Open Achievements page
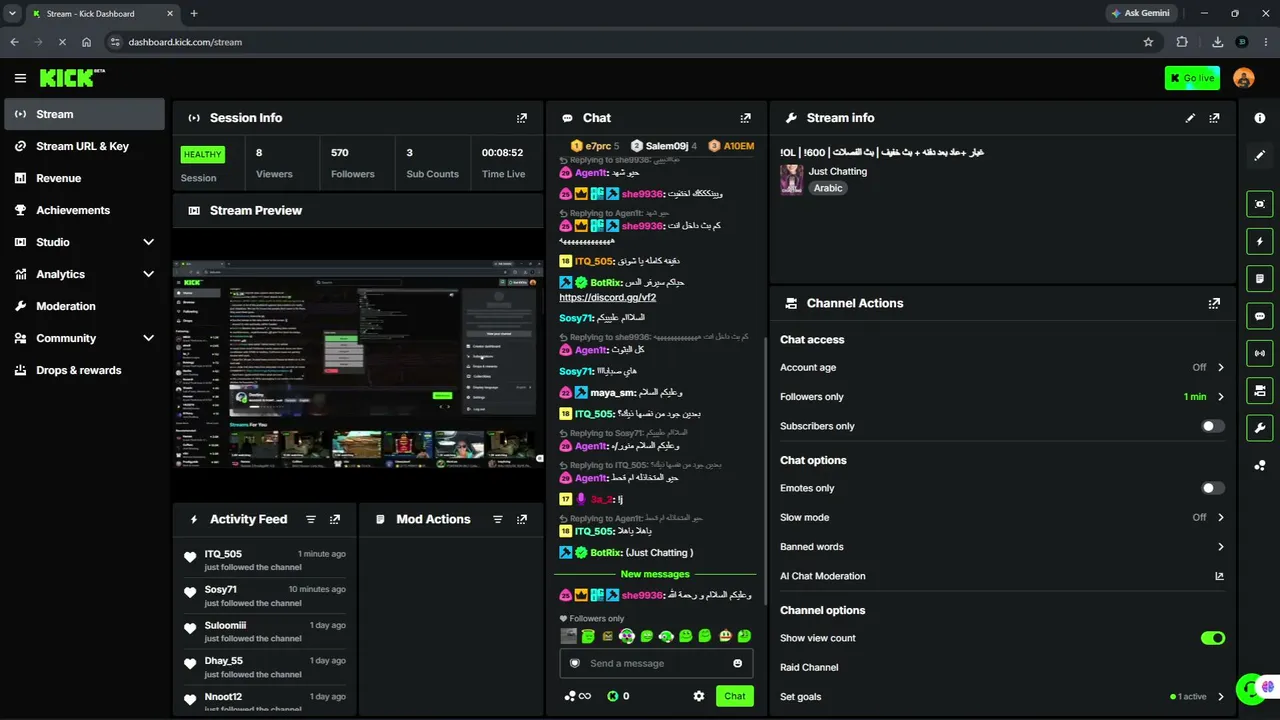The height and width of the screenshot is (720, 1280). pyautogui.click(x=84, y=210)
